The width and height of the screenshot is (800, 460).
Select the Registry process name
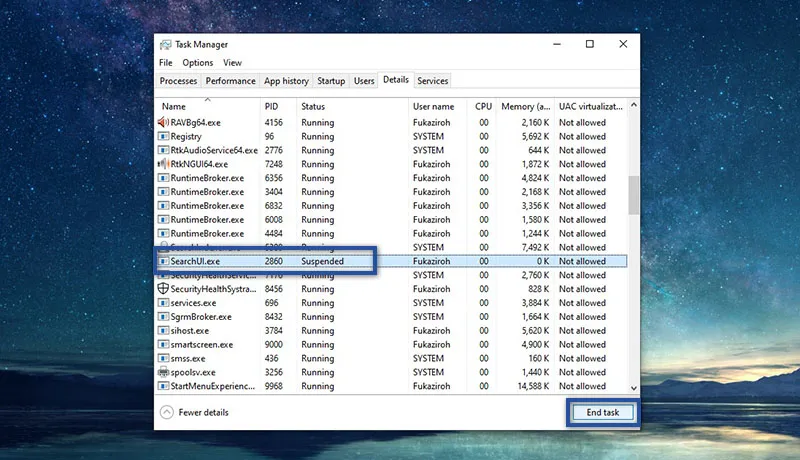(x=186, y=136)
